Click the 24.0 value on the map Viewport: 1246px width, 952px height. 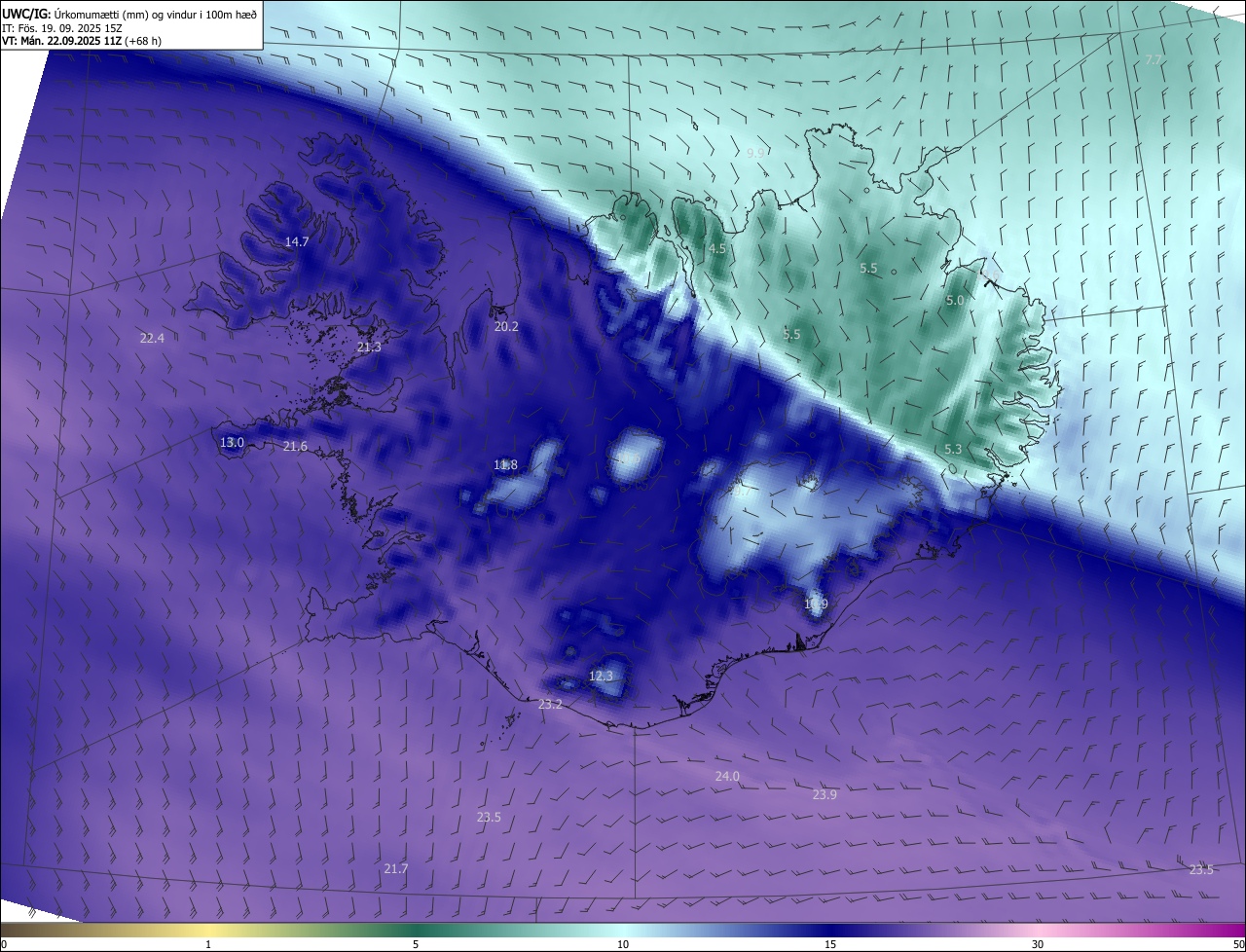727,776
